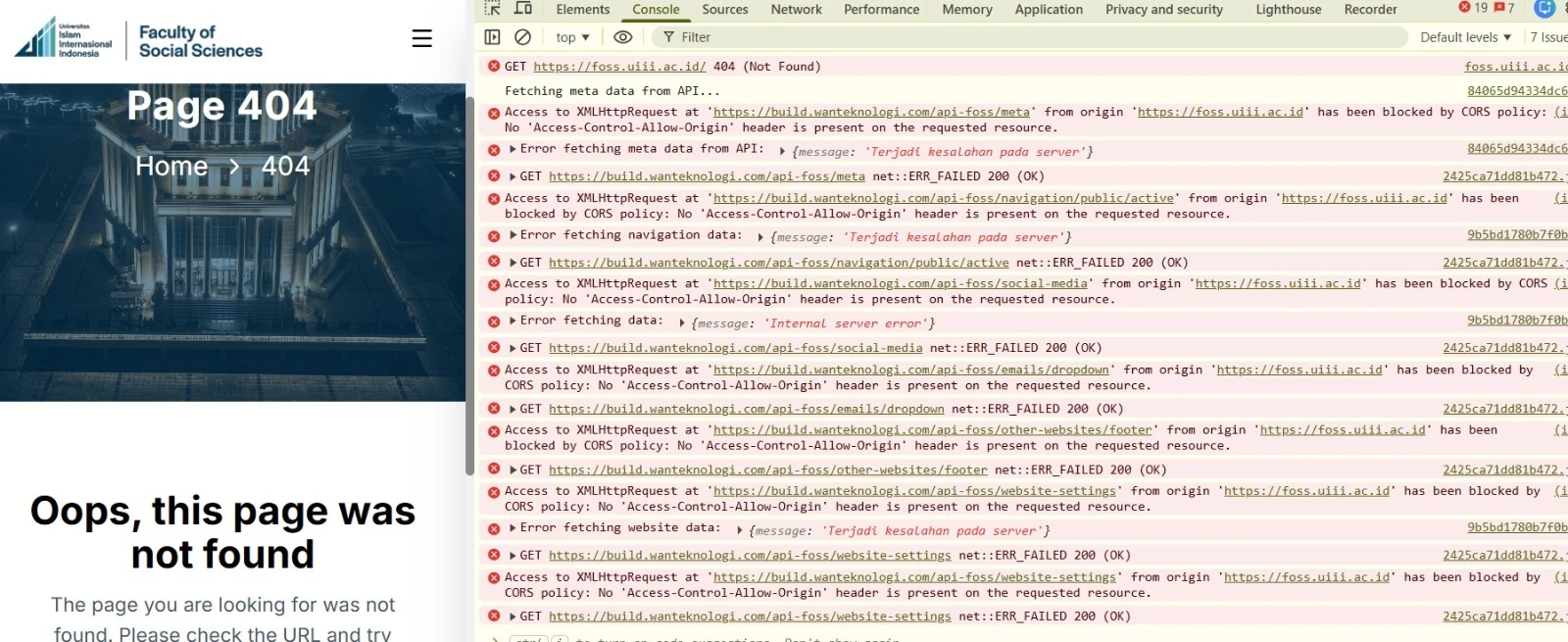This screenshot has width=1568, height=642.
Task: Open the Default levels dropdown
Action: [1465, 37]
